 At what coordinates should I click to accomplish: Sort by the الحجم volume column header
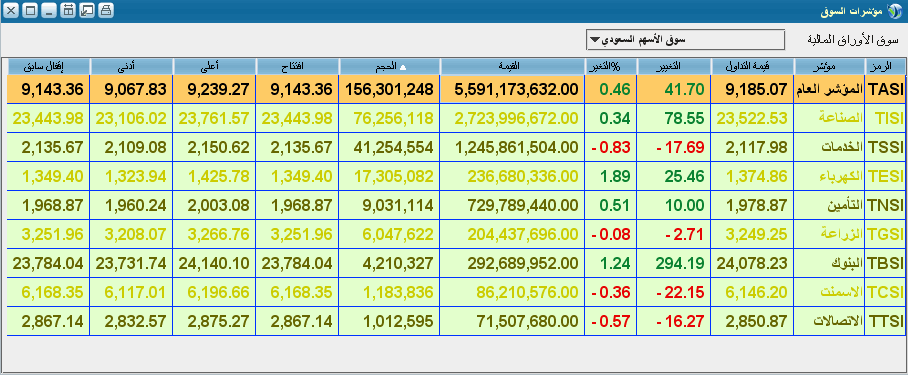click(x=390, y=67)
